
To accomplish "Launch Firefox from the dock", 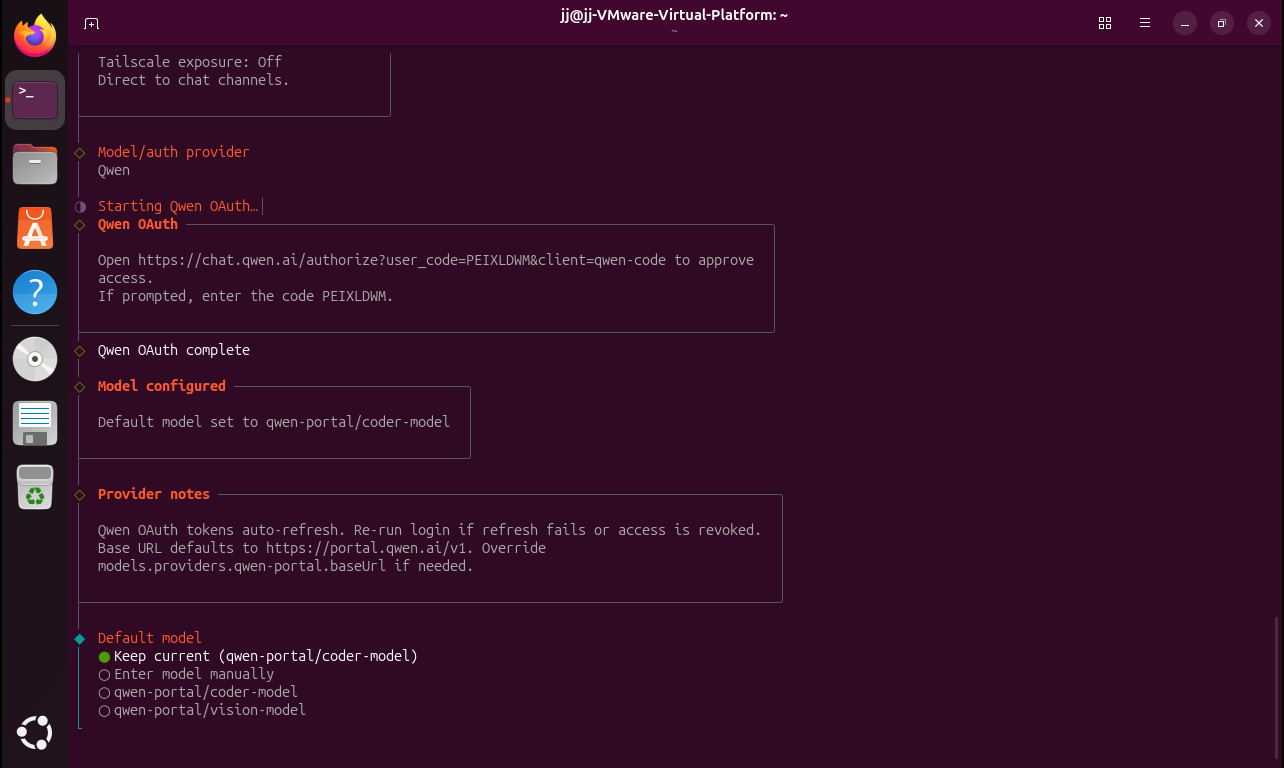I will (35, 37).
